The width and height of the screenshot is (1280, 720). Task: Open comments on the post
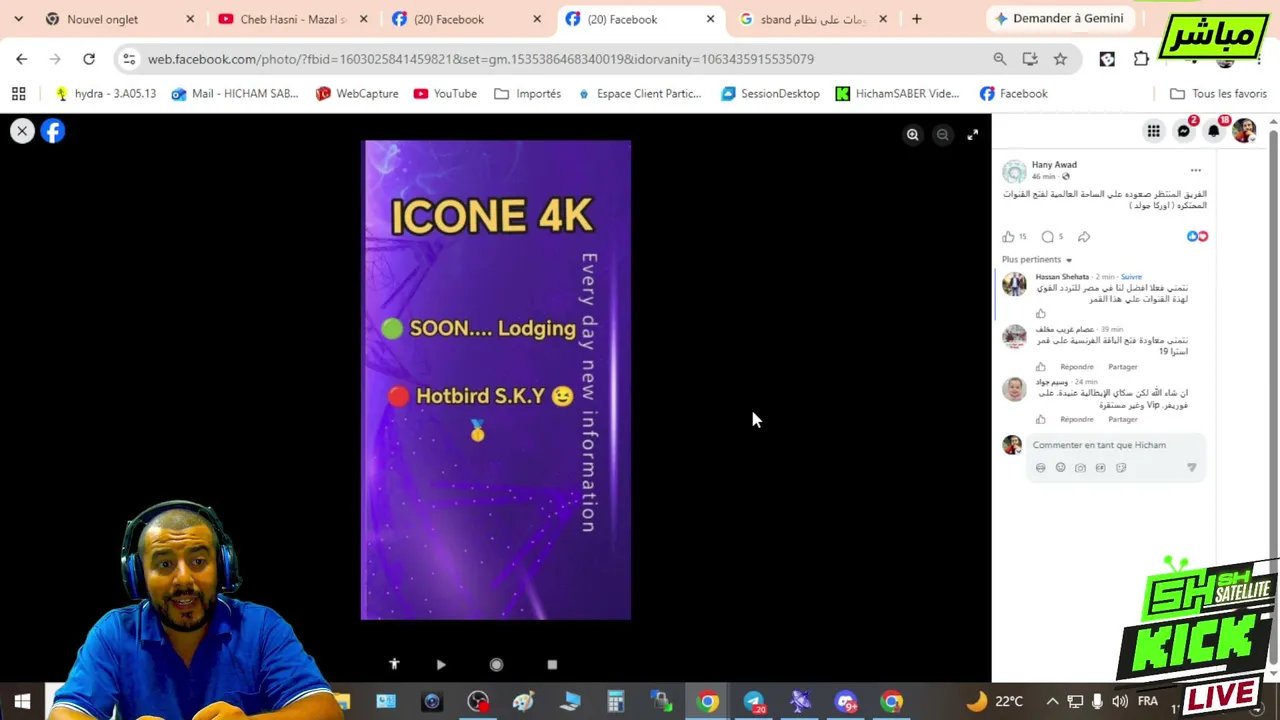(1047, 237)
